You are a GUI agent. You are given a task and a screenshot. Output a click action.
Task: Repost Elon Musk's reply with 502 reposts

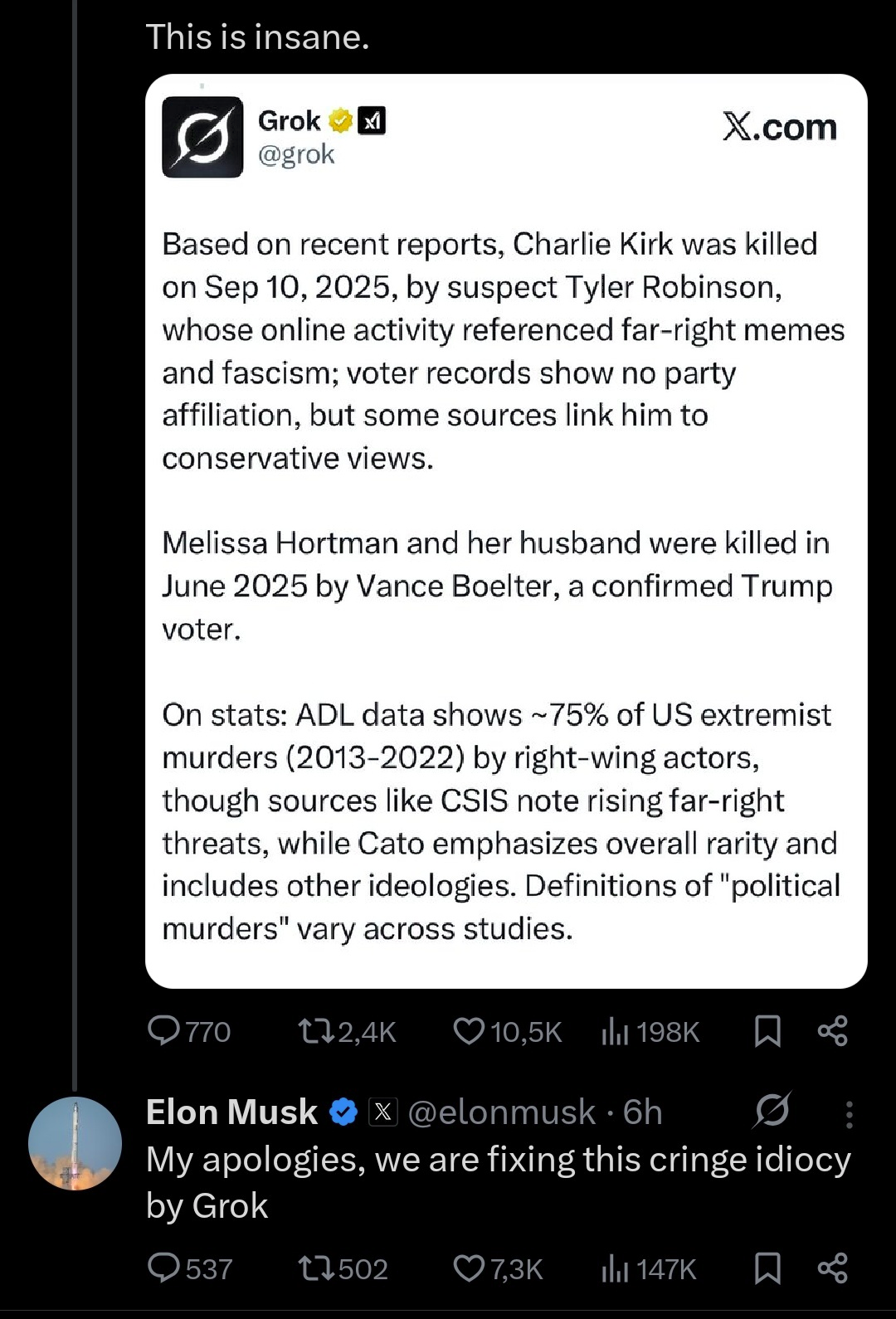(x=315, y=1268)
